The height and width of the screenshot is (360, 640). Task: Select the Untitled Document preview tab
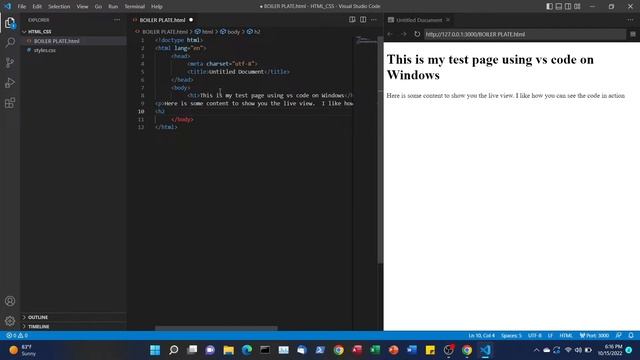click(x=419, y=20)
